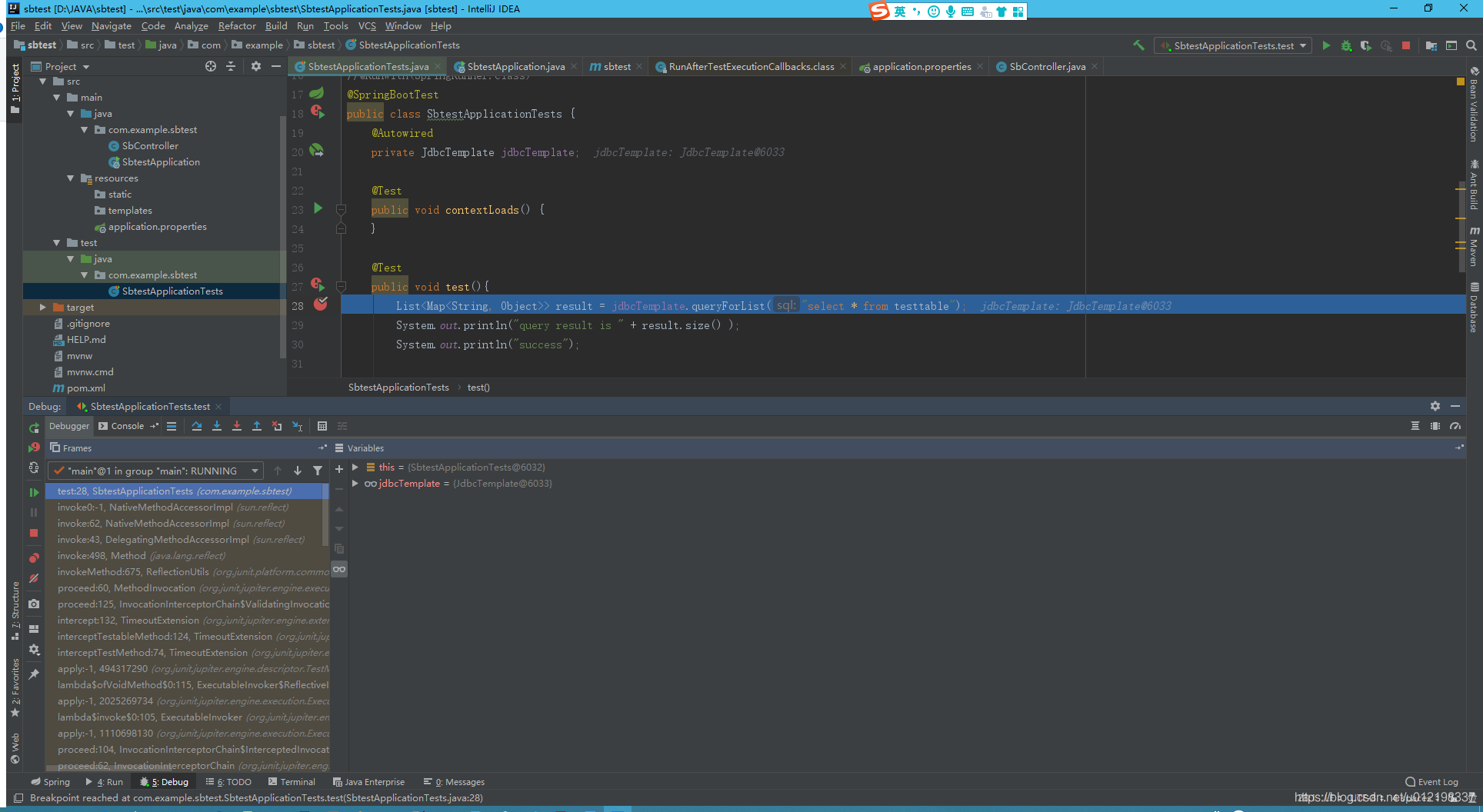The image size is (1483, 812).
Task: Click Run to Cursor in the debugger toolbar
Action: (x=297, y=426)
